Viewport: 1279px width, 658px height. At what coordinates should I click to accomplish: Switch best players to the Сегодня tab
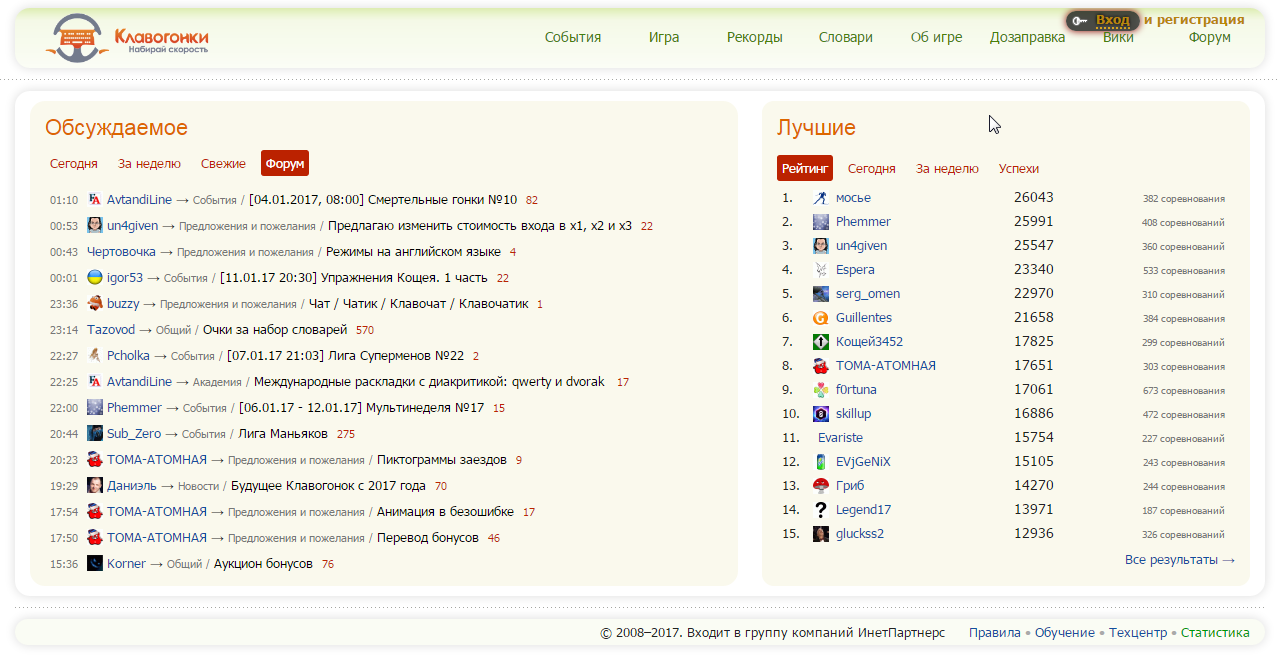(x=872, y=169)
